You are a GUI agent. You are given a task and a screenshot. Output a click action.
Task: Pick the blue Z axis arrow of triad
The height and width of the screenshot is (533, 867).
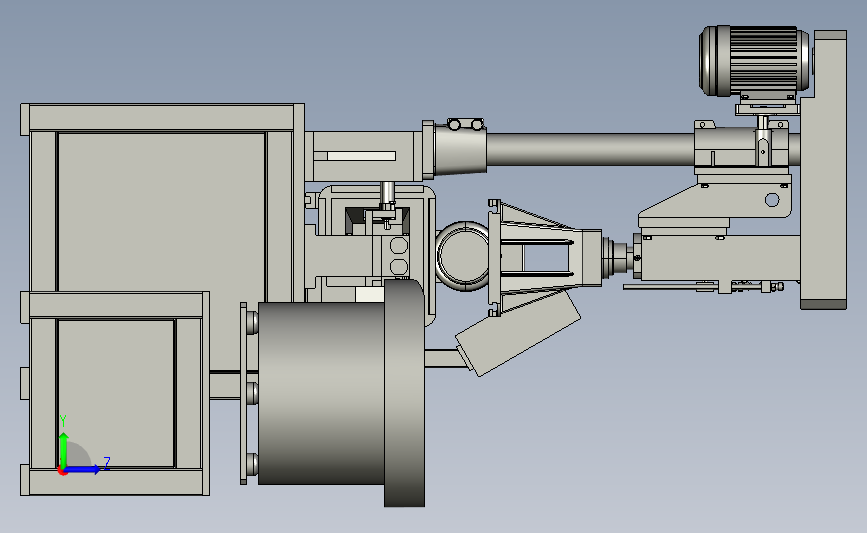click(83, 469)
